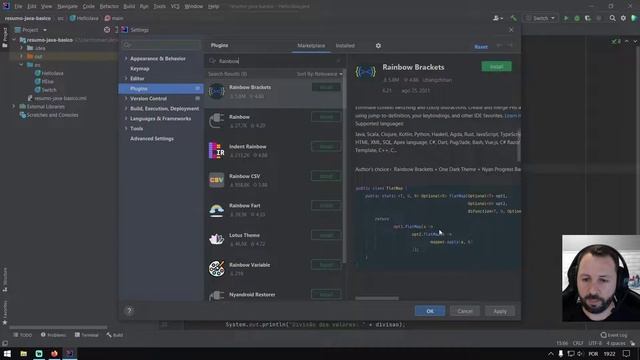Open Firefox from the taskbar
Screen dimensions: 640x360
point(54,353)
